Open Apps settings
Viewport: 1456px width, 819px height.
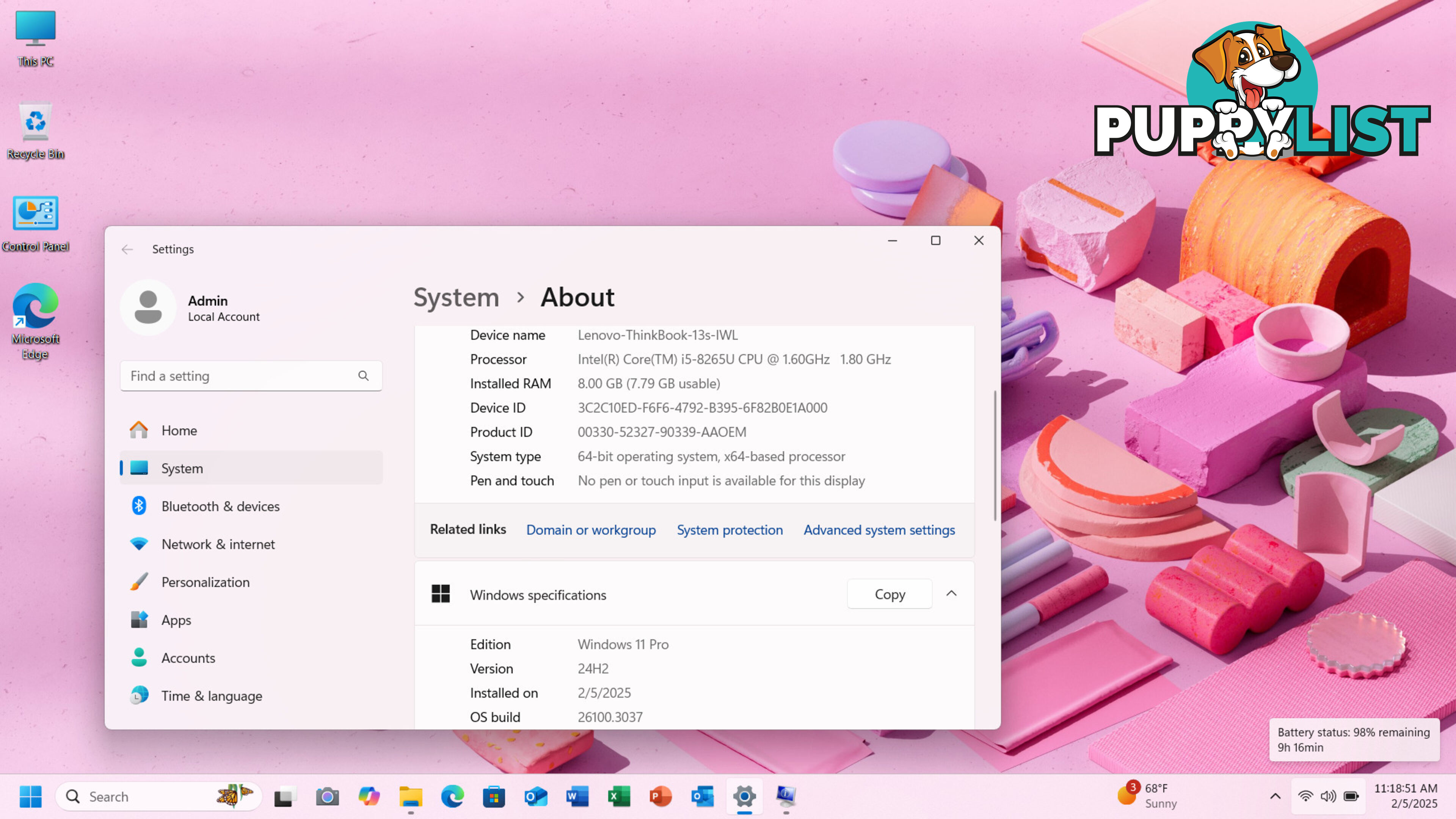(x=251, y=620)
